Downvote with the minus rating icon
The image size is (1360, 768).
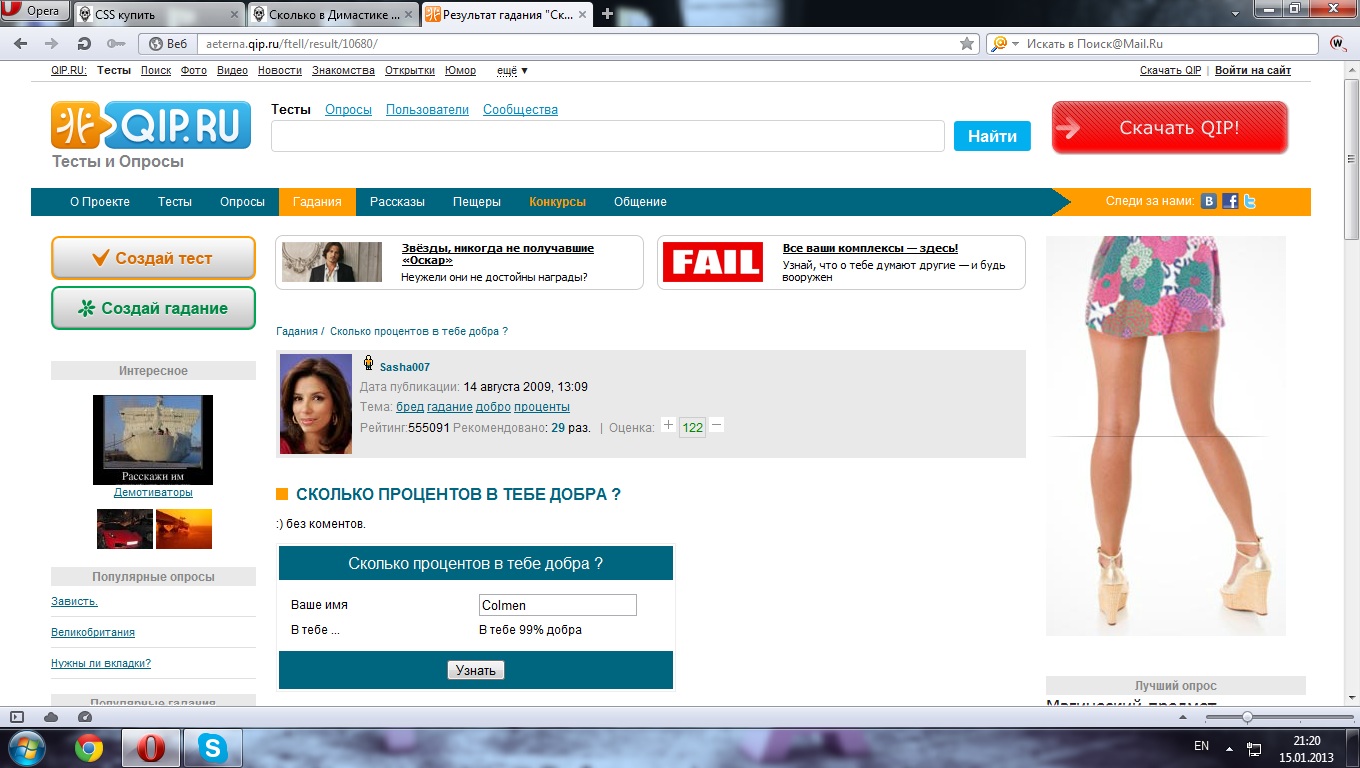716,425
